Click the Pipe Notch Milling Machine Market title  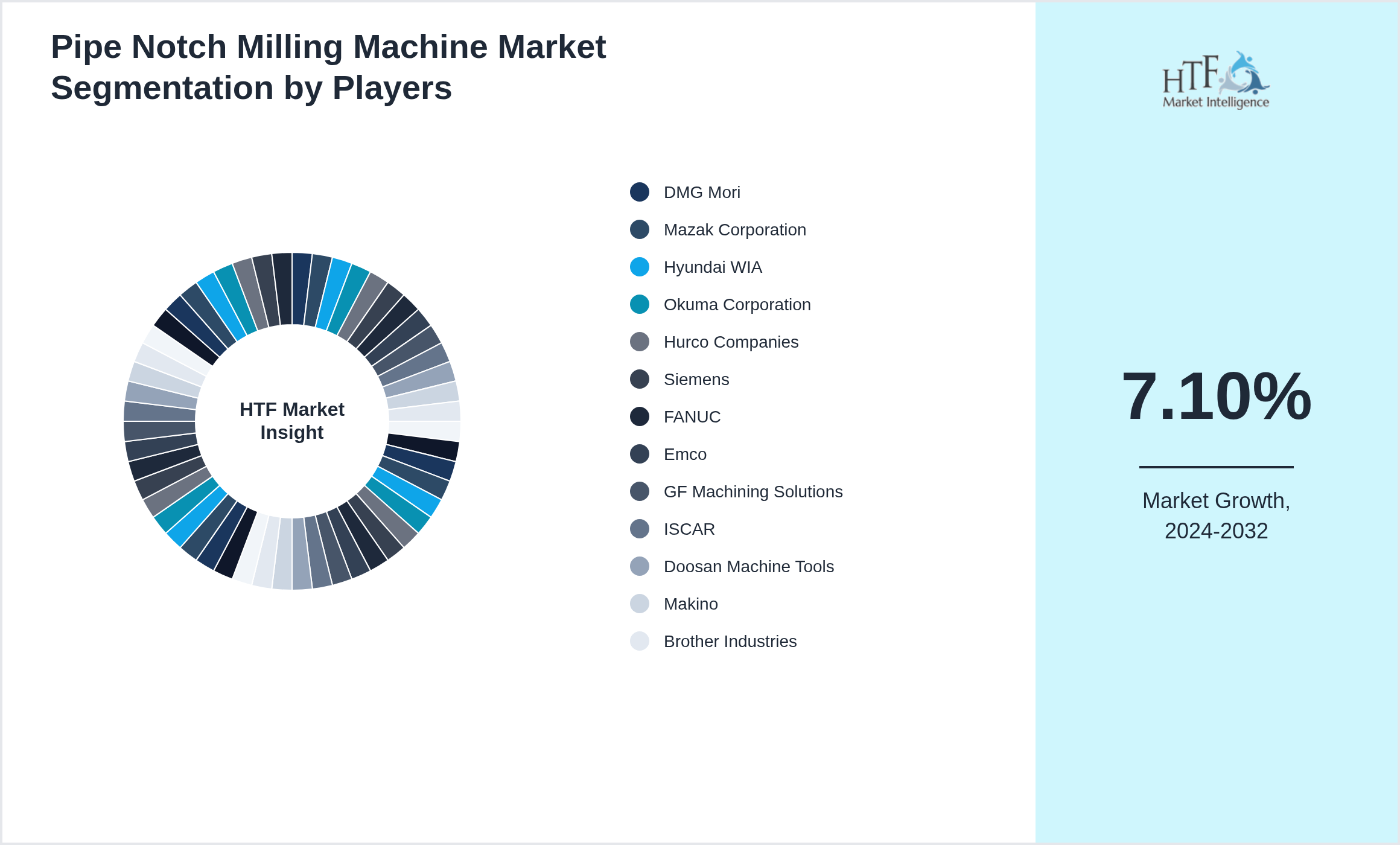328,67
